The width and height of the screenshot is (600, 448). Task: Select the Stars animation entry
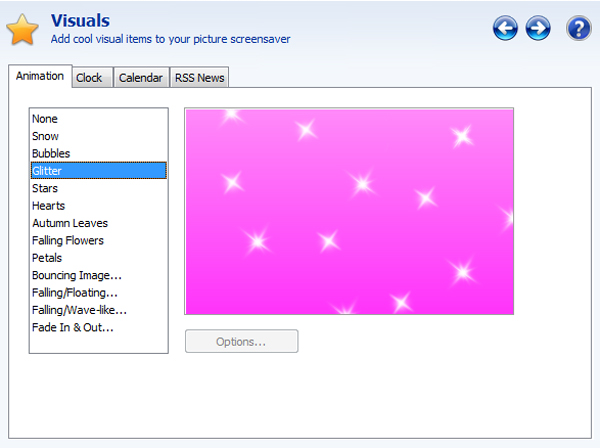pos(45,189)
